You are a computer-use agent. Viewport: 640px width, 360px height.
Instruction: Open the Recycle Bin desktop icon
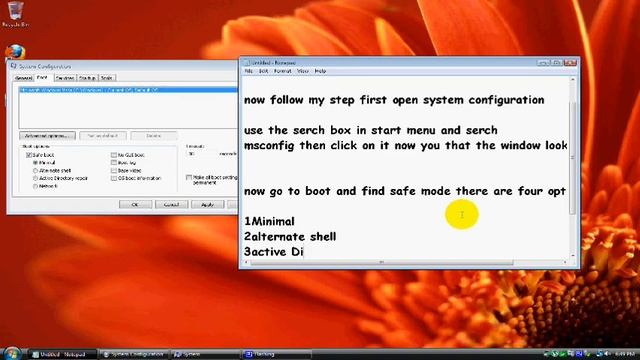tap(16, 14)
